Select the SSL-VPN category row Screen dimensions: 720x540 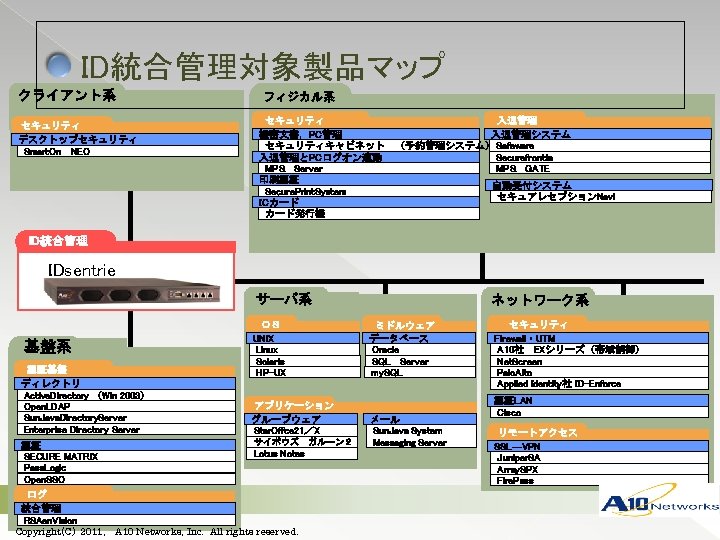click(598, 446)
